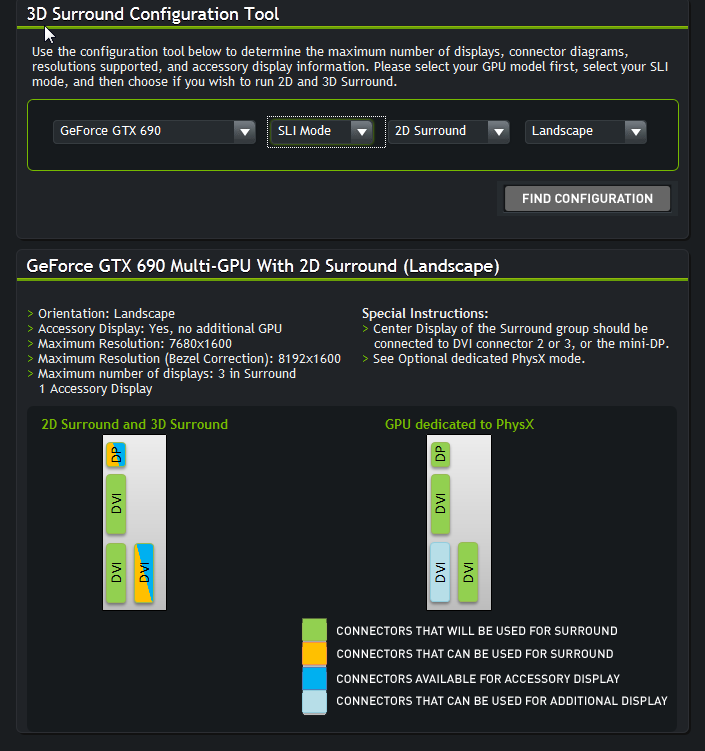Click blue legend swatch for accessory display
This screenshot has width=705, height=751.
pyautogui.click(x=314, y=678)
